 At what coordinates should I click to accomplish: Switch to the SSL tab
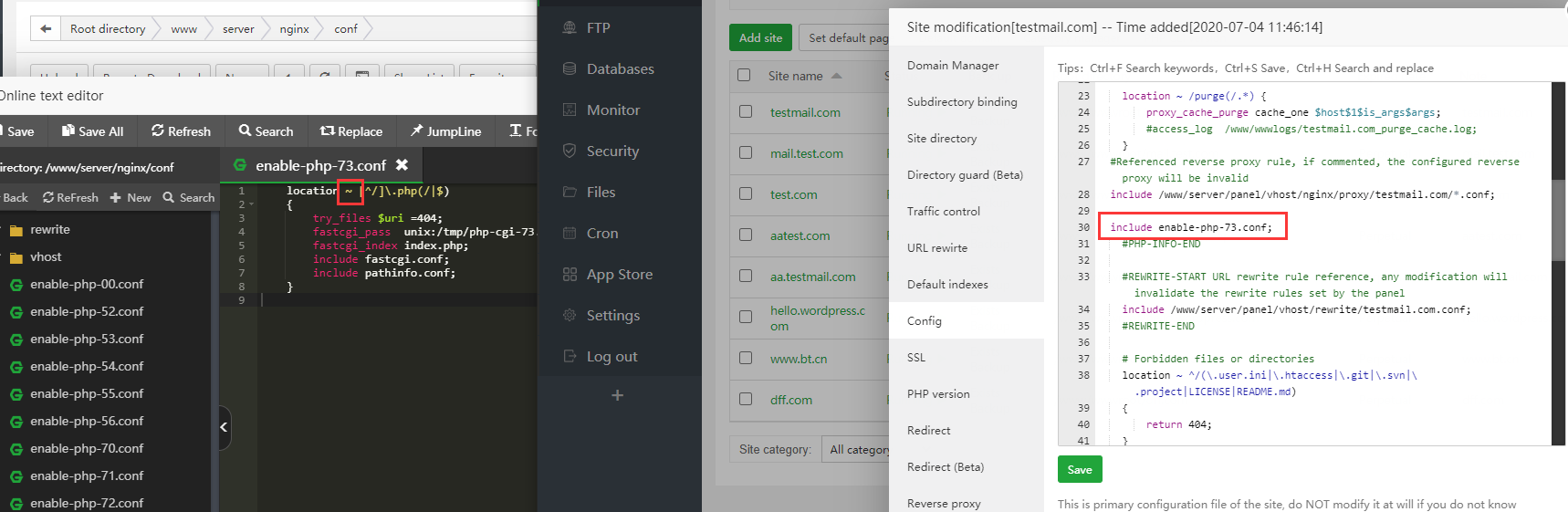pos(916,358)
